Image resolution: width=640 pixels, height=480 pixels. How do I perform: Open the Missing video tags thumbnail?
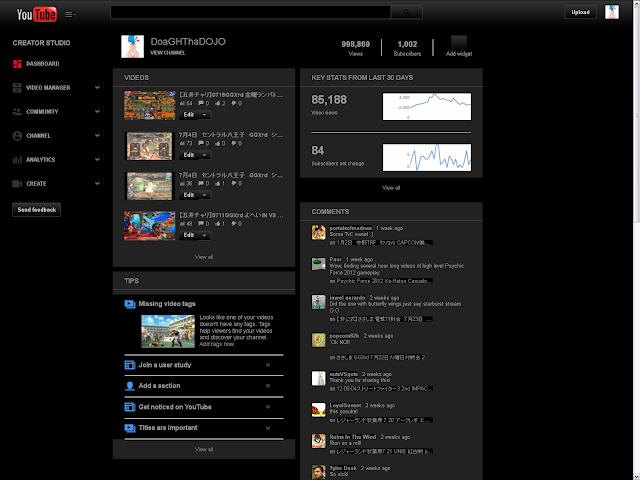click(168, 331)
